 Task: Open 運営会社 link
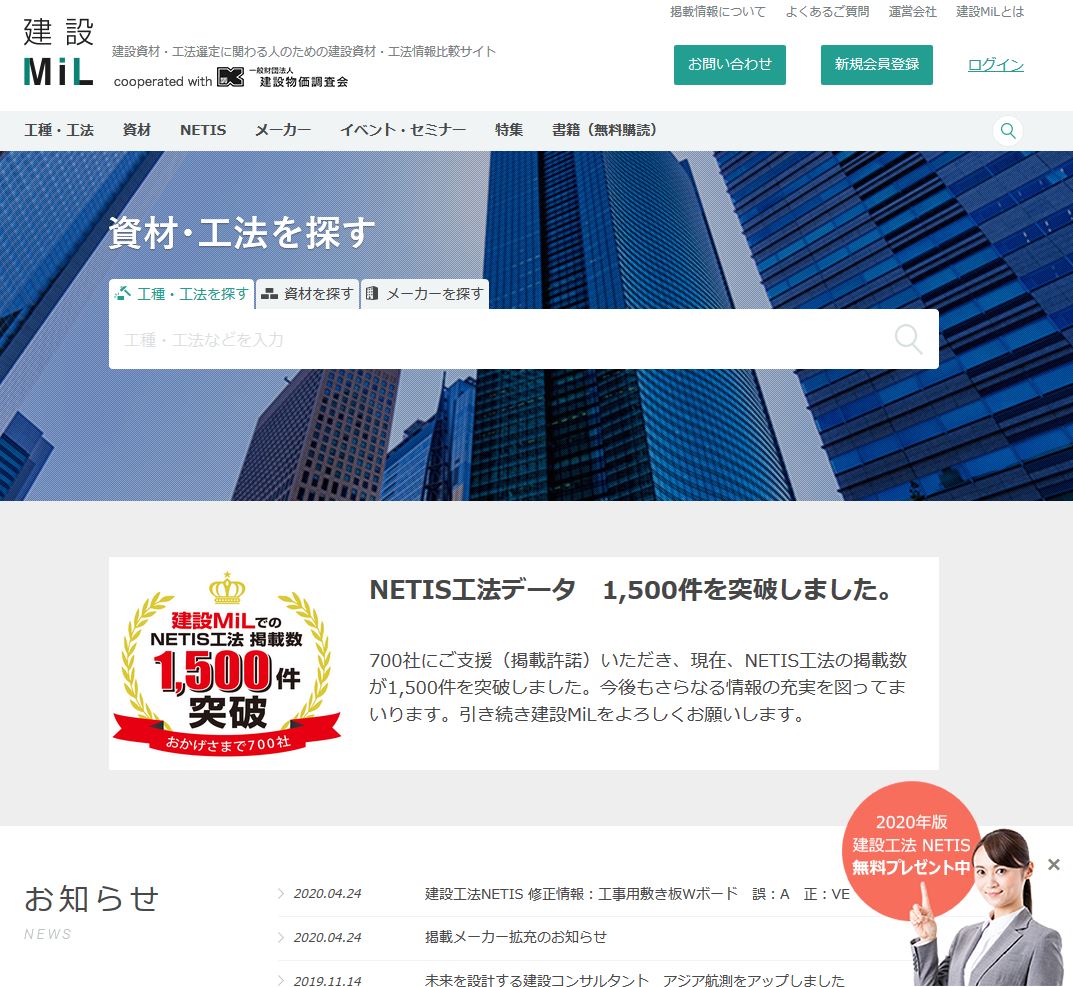912,12
